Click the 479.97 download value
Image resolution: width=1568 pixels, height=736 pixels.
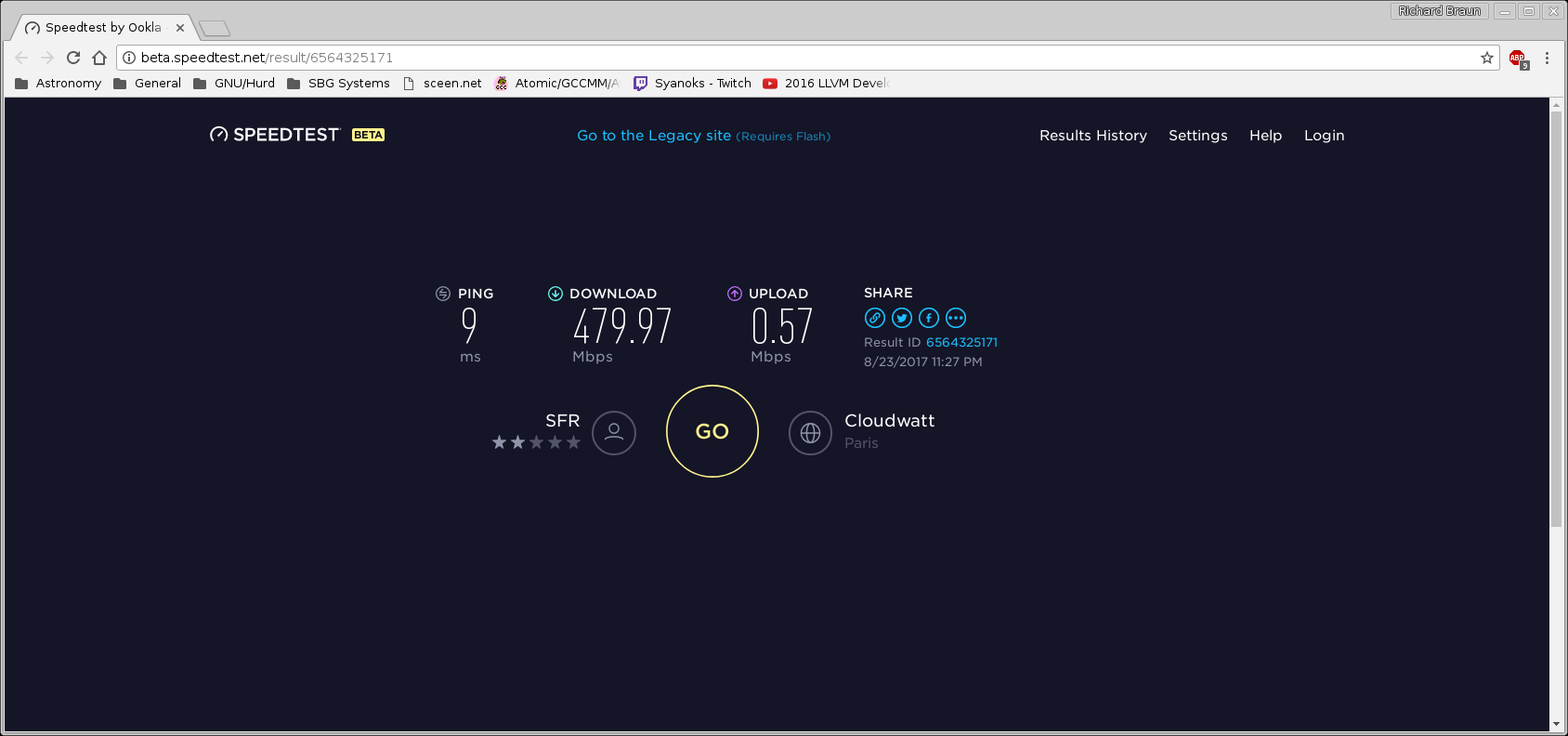click(621, 326)
